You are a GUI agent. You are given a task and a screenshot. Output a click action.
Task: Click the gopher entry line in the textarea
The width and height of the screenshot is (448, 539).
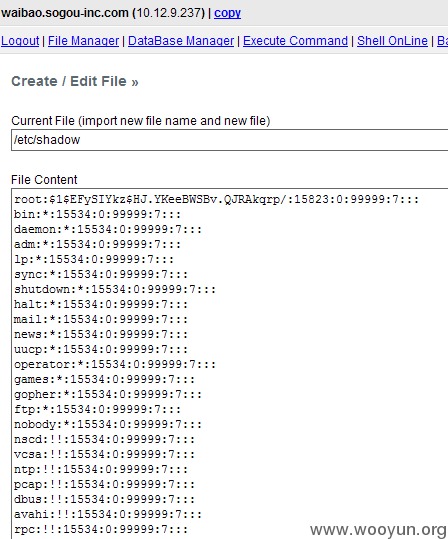(108, 394)
